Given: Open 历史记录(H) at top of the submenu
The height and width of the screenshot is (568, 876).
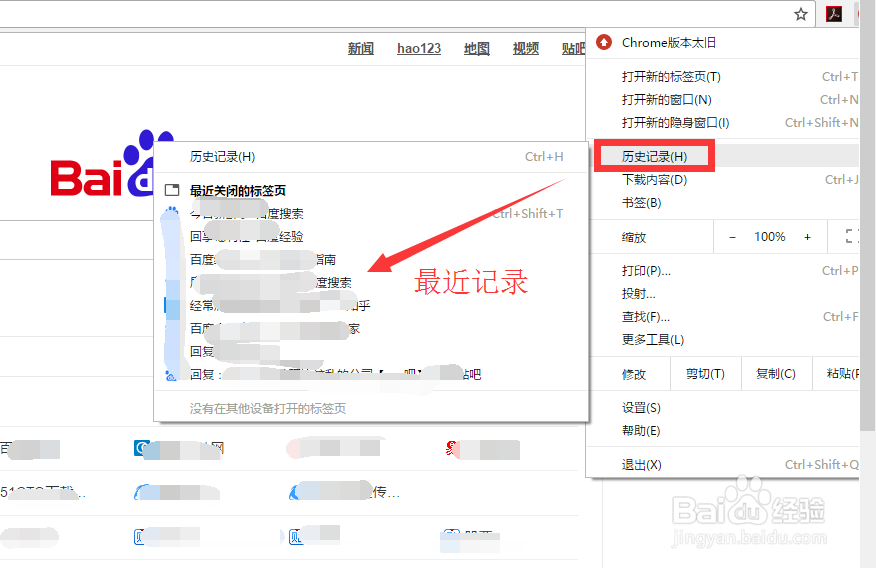Looking at the screenshot, I should pyautogui.click(x=371, y=156).
